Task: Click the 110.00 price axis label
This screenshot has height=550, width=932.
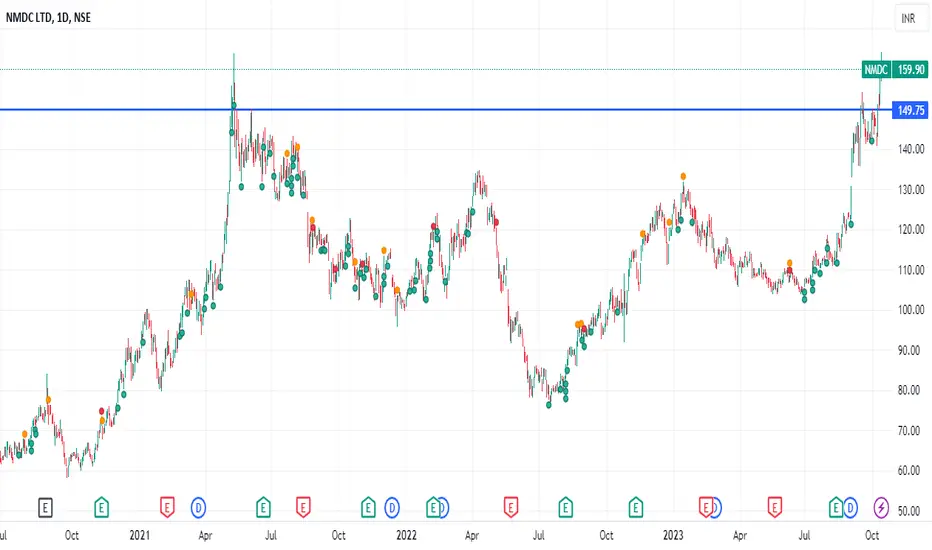Action: 911,269
